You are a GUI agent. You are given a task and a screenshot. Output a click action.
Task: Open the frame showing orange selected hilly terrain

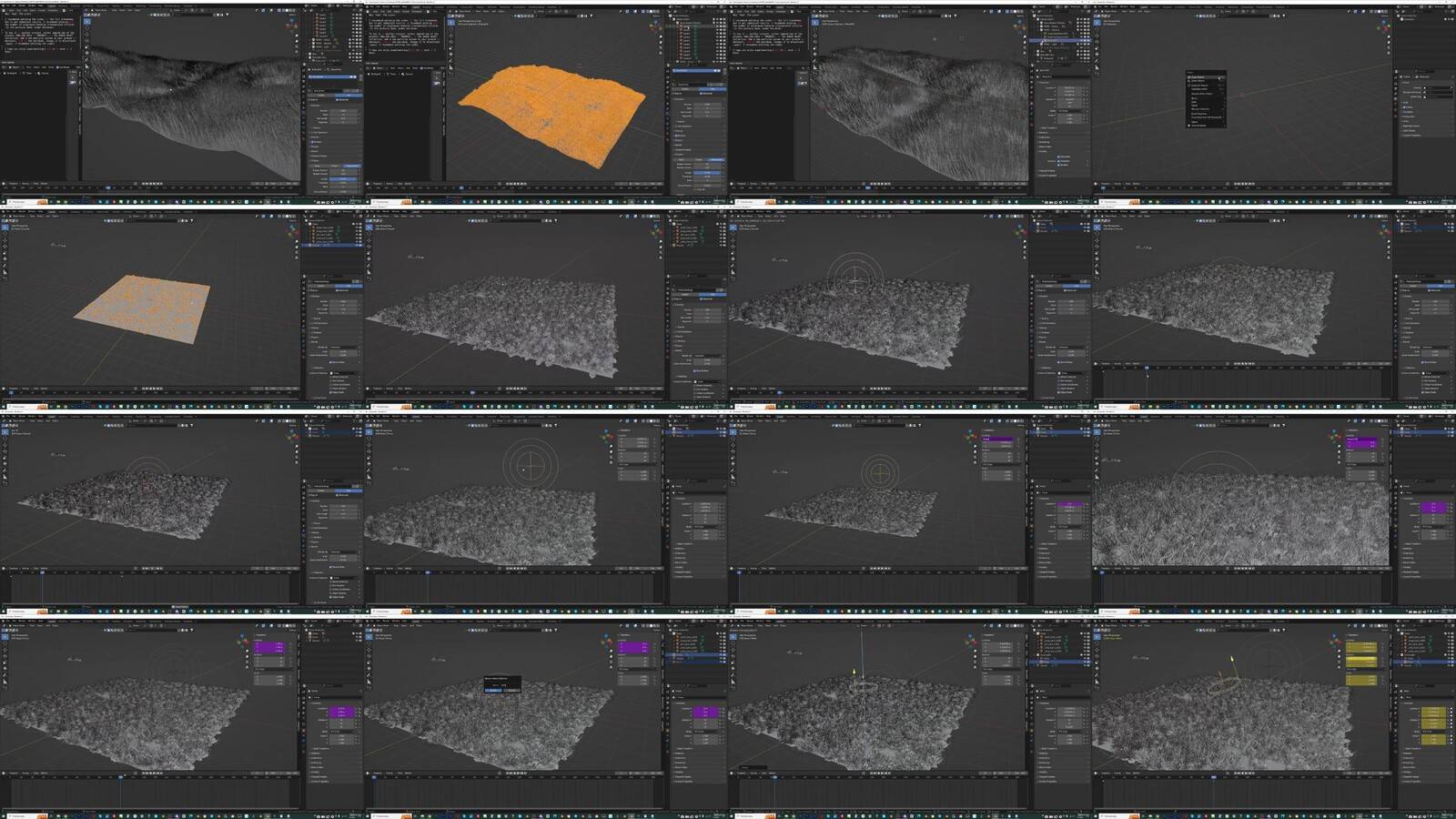(546, 102)
